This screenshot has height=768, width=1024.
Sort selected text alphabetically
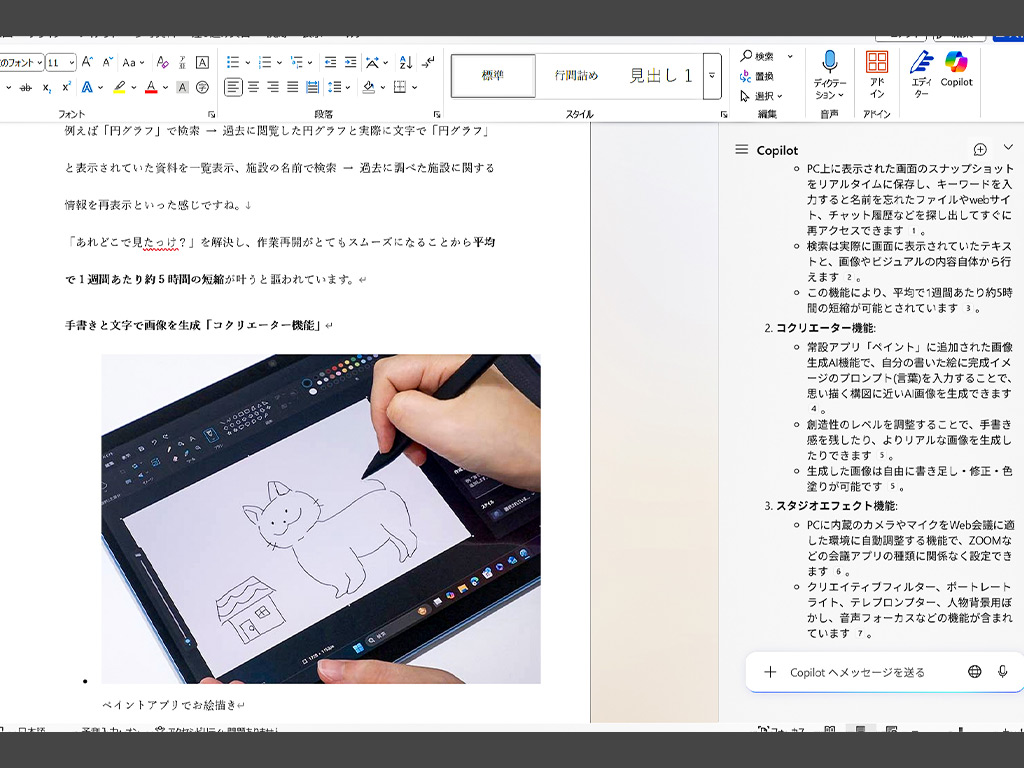406,62
